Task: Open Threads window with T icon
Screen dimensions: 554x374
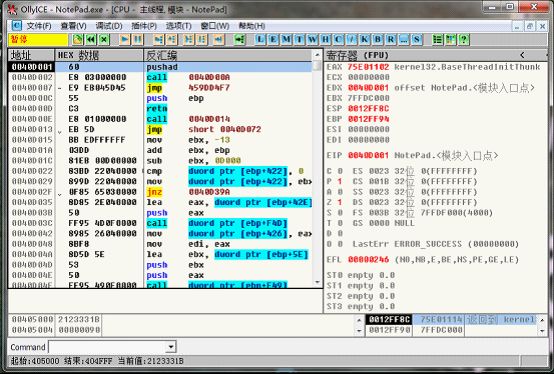Action: click(299, 39)
